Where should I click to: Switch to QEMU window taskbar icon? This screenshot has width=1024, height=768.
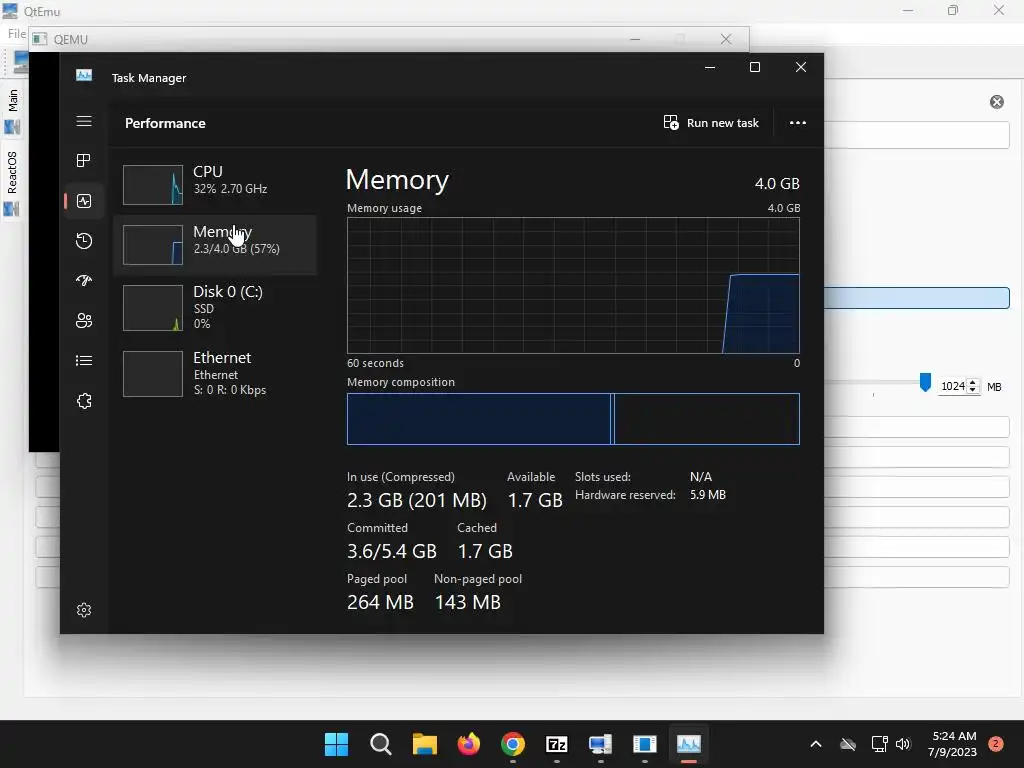click(645, 744)
